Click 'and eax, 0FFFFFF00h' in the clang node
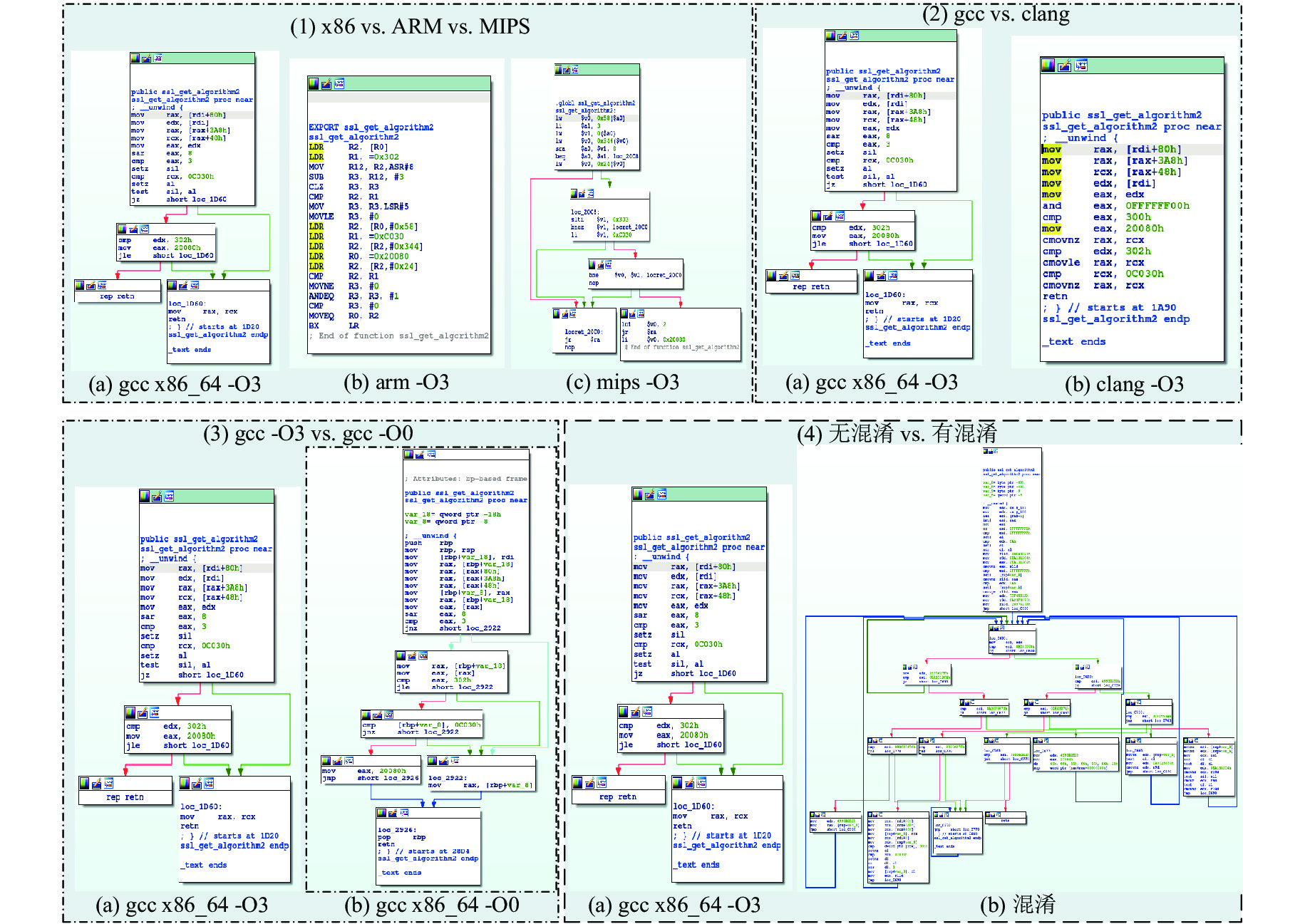1305x924 pixels. pyautogui.click(x=1116, y=206)
